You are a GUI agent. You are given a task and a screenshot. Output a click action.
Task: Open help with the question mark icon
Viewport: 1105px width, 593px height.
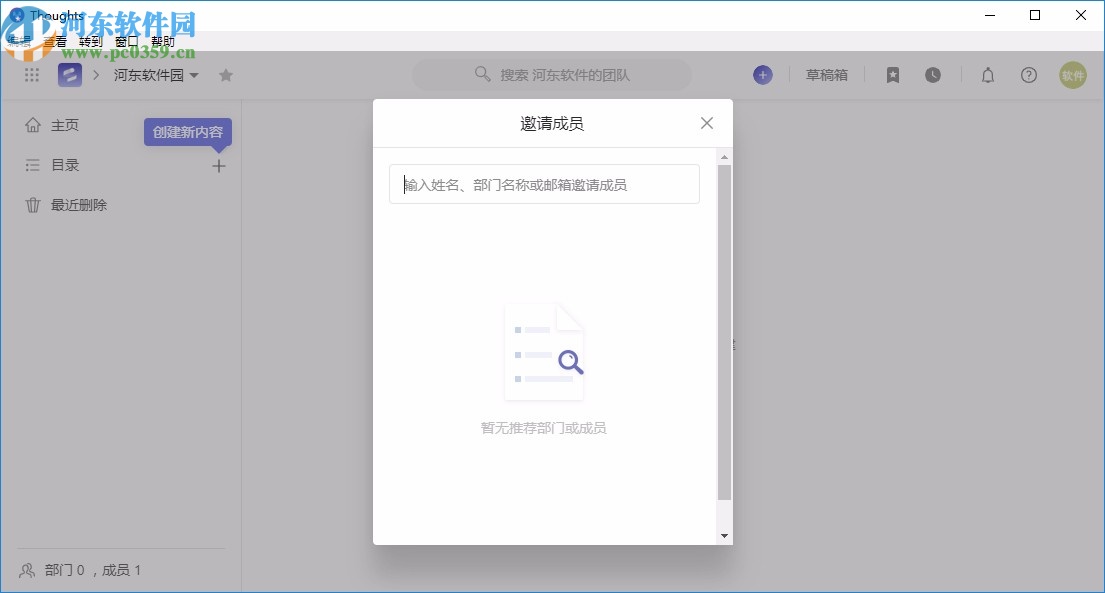[1029, 74]
